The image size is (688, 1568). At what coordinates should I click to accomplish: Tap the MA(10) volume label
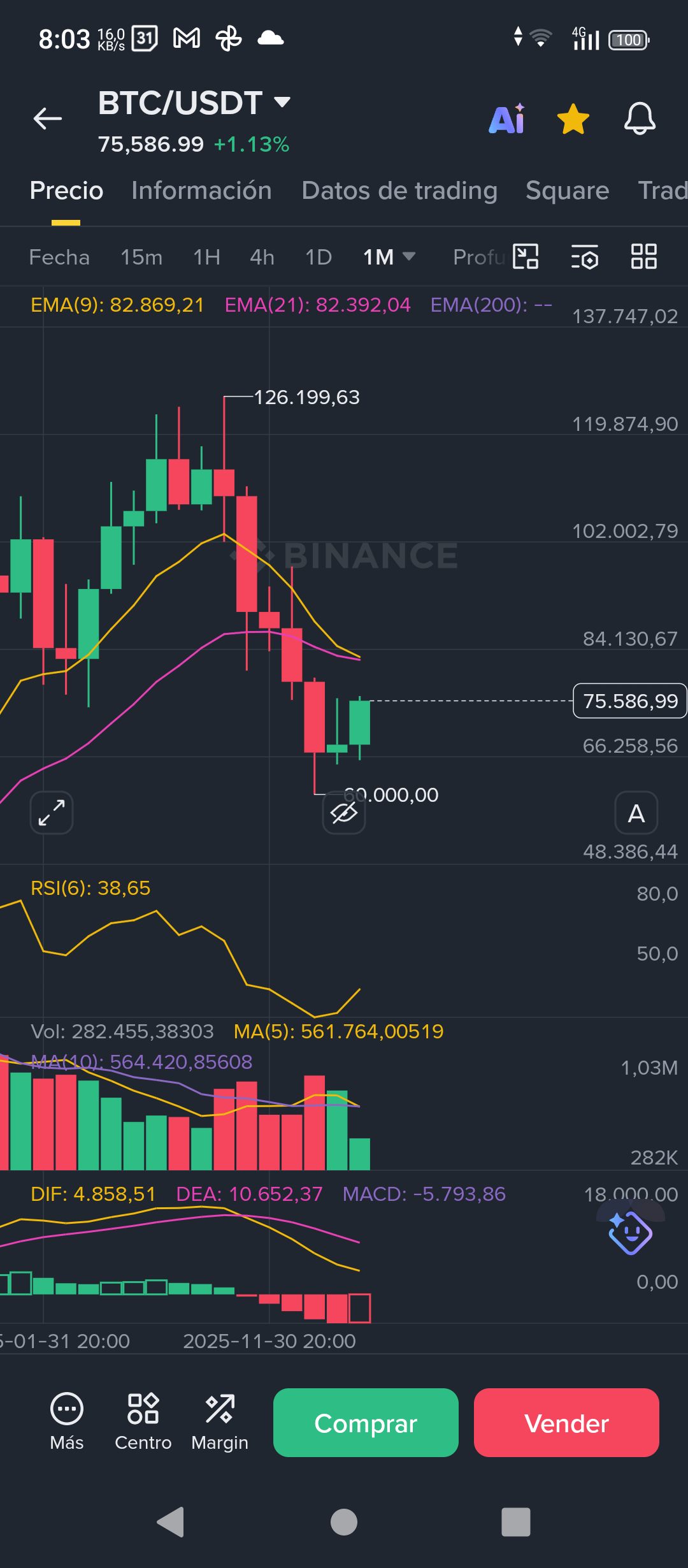(x=141, y=1062)
